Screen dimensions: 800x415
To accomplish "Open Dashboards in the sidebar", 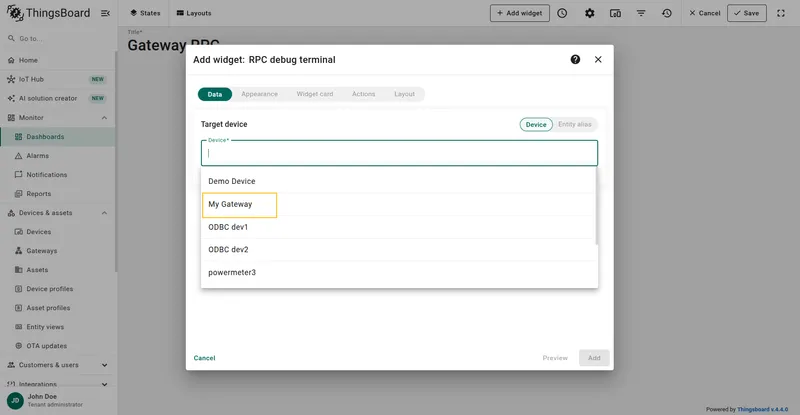I will pyautogui.click(x=57, y=137).
